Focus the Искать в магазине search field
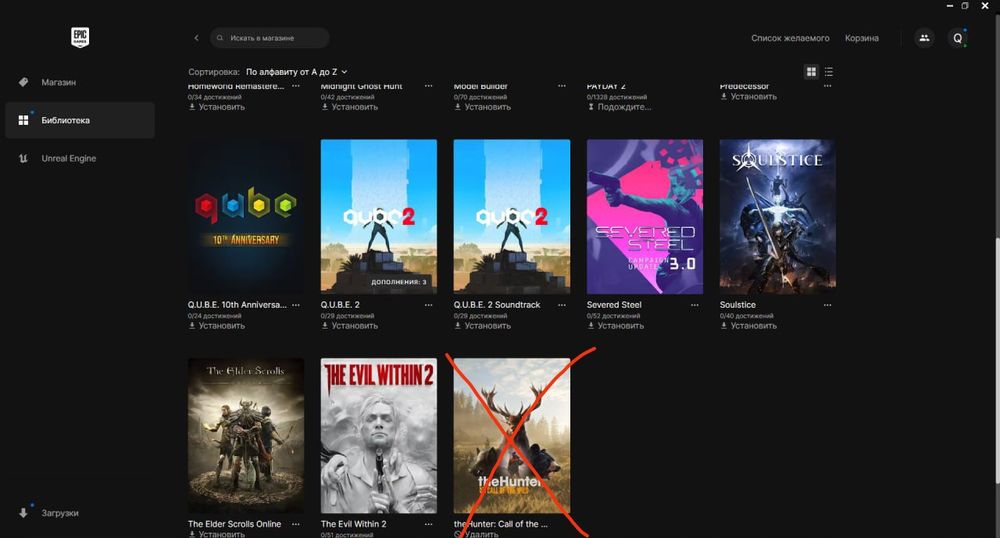This screenshot has height=538, width=1000. [270, 38]
